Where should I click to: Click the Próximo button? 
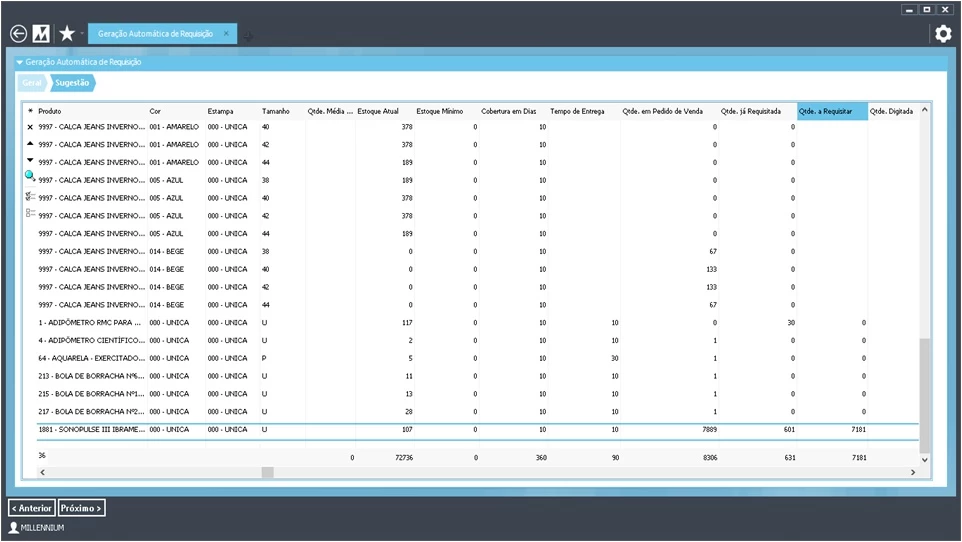coord(81,508)
